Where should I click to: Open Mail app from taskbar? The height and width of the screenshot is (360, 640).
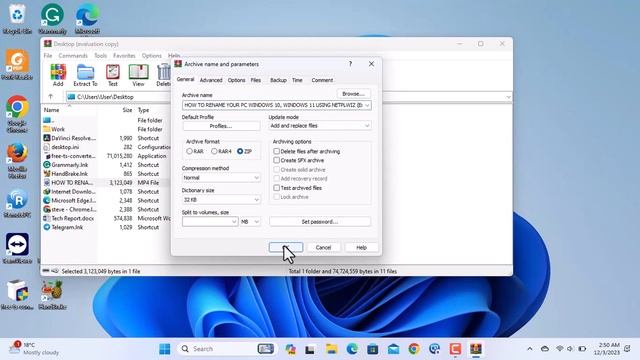point(393,349)
